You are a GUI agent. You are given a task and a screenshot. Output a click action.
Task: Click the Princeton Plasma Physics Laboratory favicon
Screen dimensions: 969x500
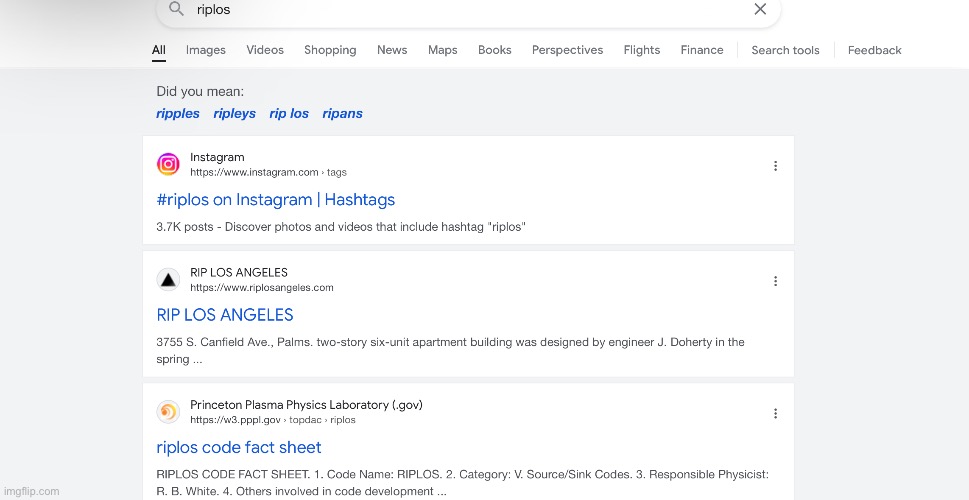coord(168,412)
